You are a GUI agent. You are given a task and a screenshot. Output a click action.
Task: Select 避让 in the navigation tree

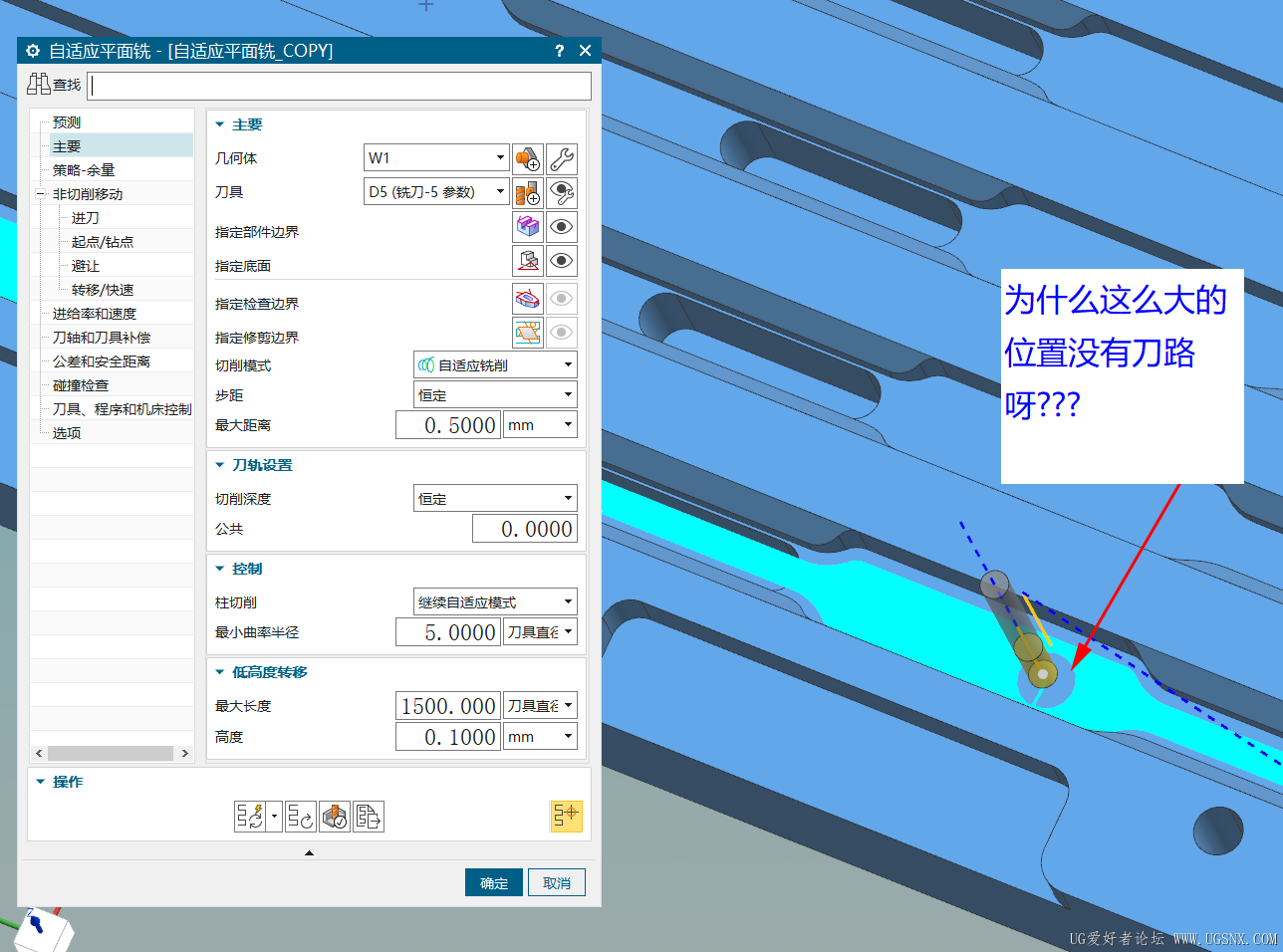tap(86, 266)
